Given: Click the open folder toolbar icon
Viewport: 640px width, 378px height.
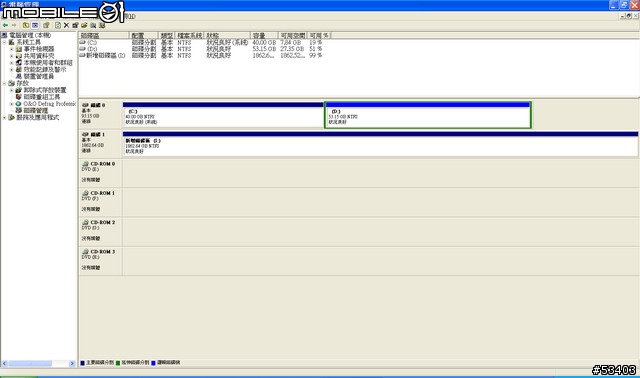Looking at the screenshot, I should click(84, 25).
